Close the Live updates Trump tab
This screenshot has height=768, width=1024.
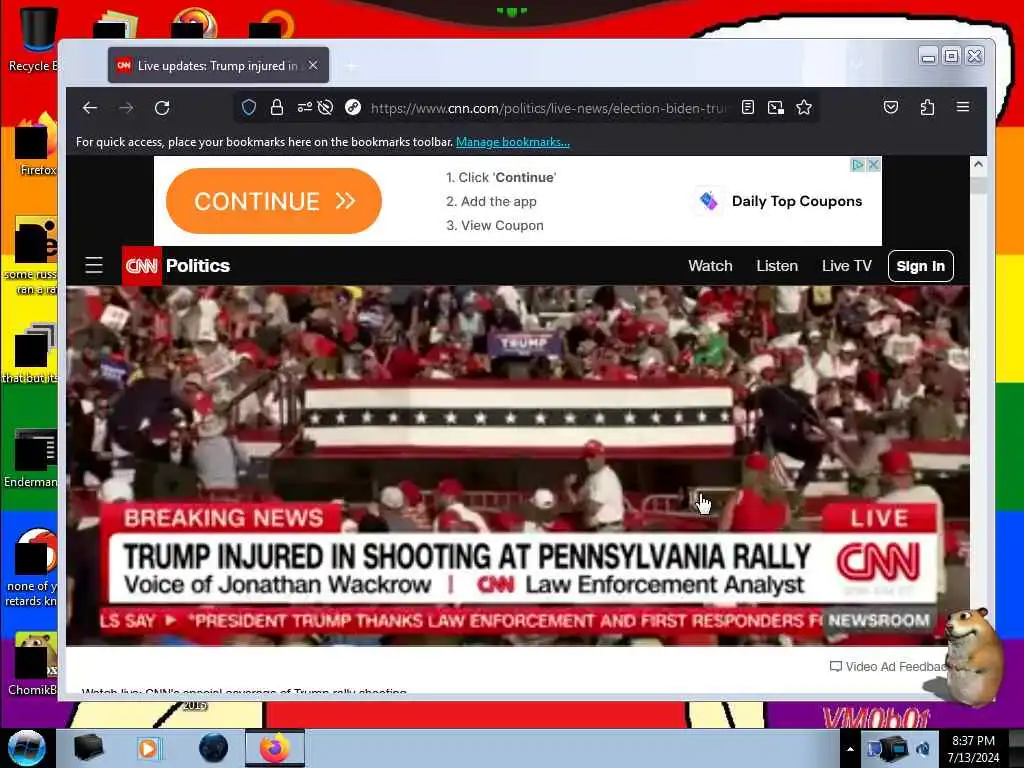tap(313, 65)
